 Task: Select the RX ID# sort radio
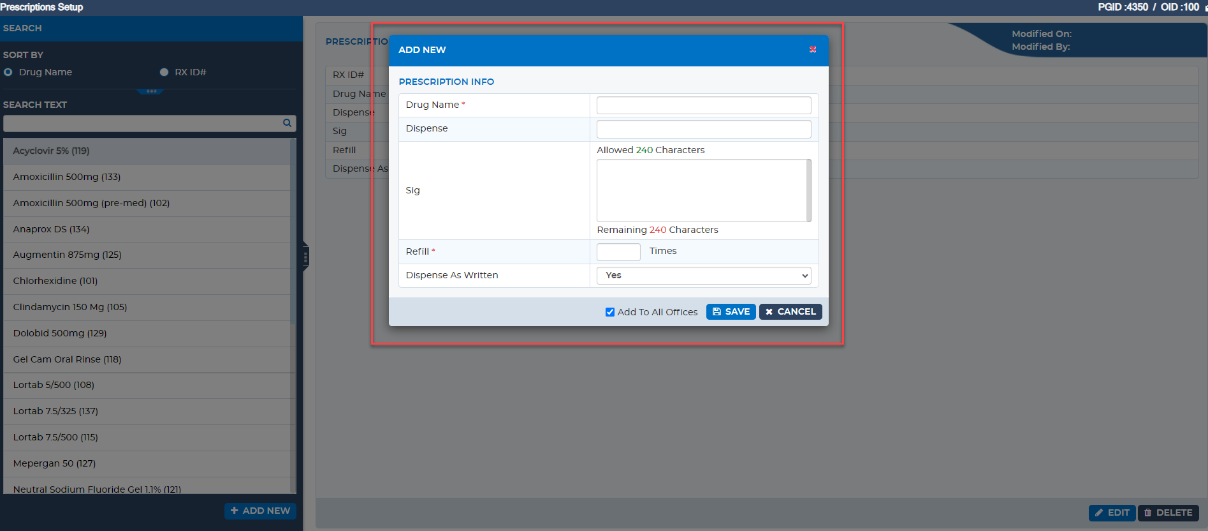[x=164, y=72]
